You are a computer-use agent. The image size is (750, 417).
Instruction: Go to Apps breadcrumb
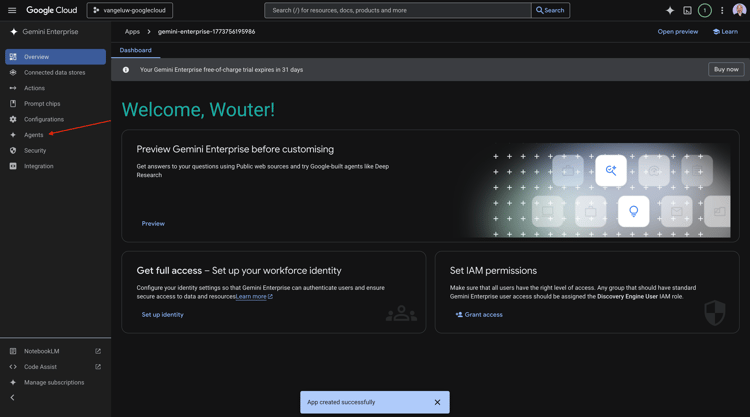click(x=132, y=32)
